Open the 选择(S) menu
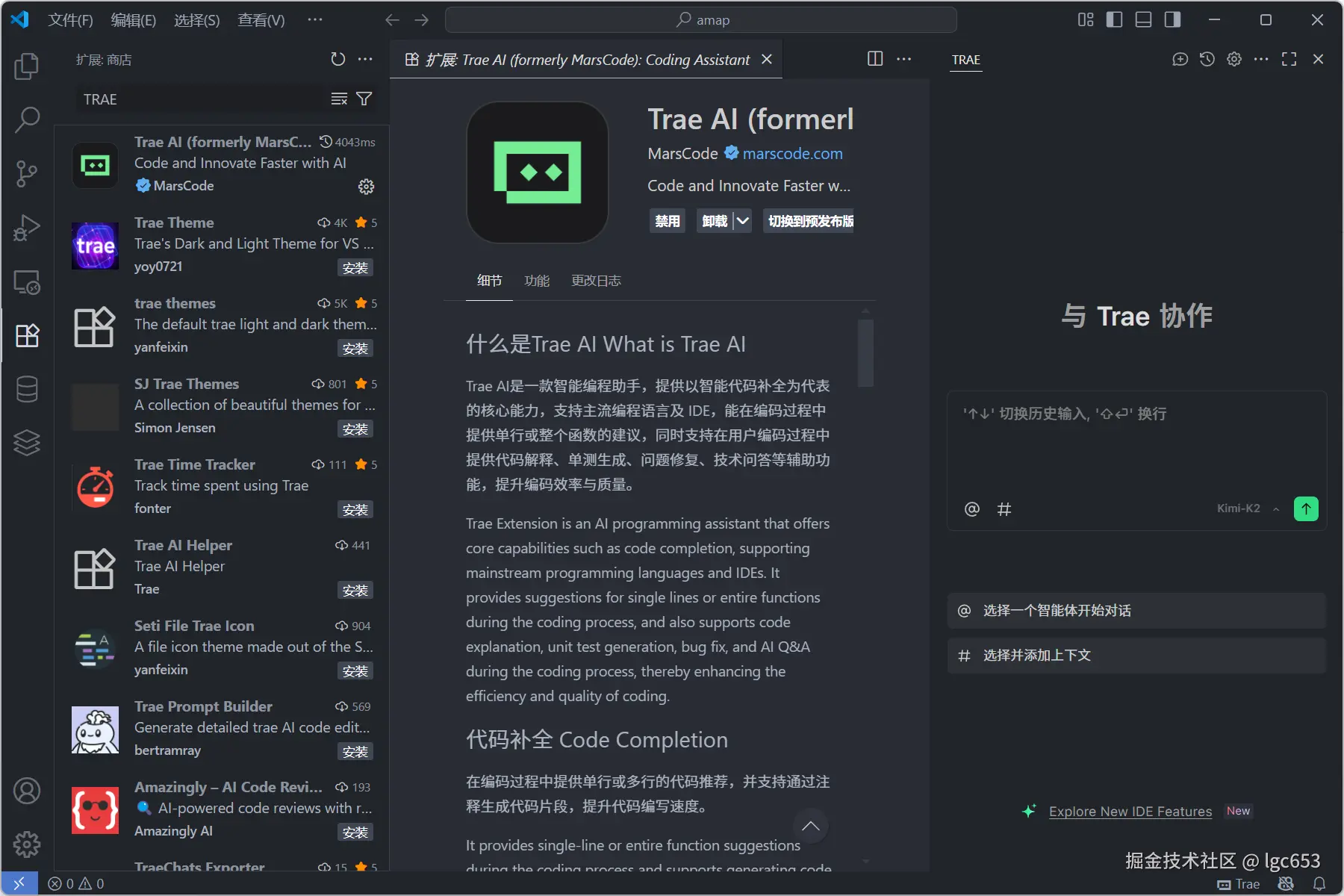 click(x=197, y=20)
